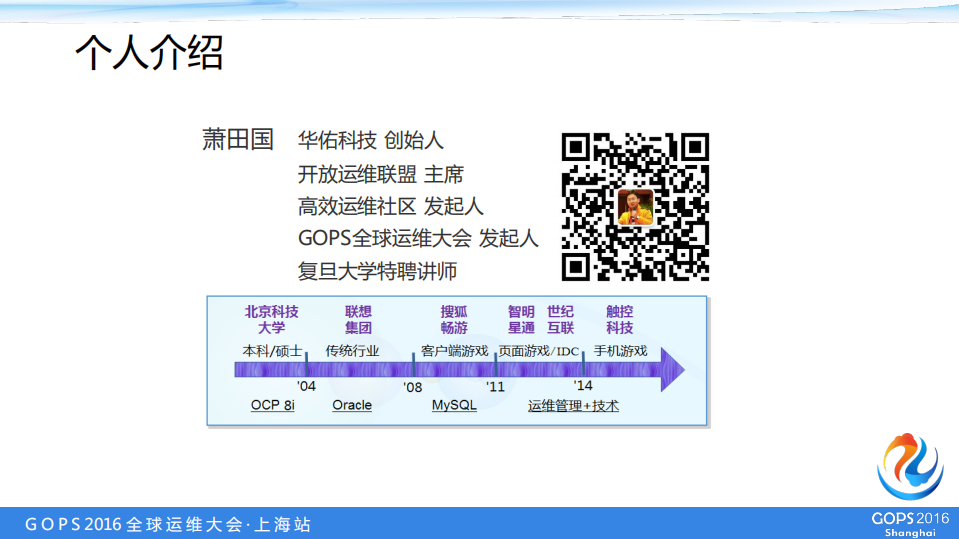Click the 智明星通 heading
Image resolution: width=959 pixels, height=539 pixels.
point(521,320)
